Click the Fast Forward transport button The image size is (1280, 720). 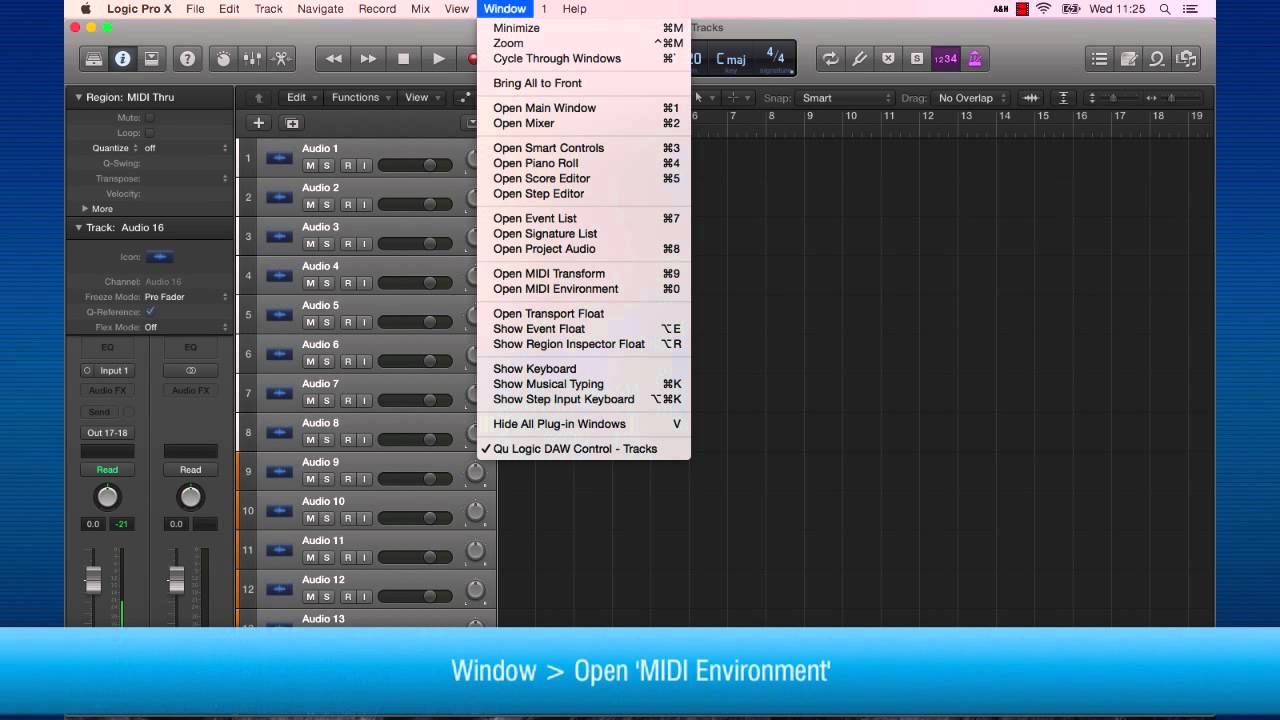(x=368, y=59)
